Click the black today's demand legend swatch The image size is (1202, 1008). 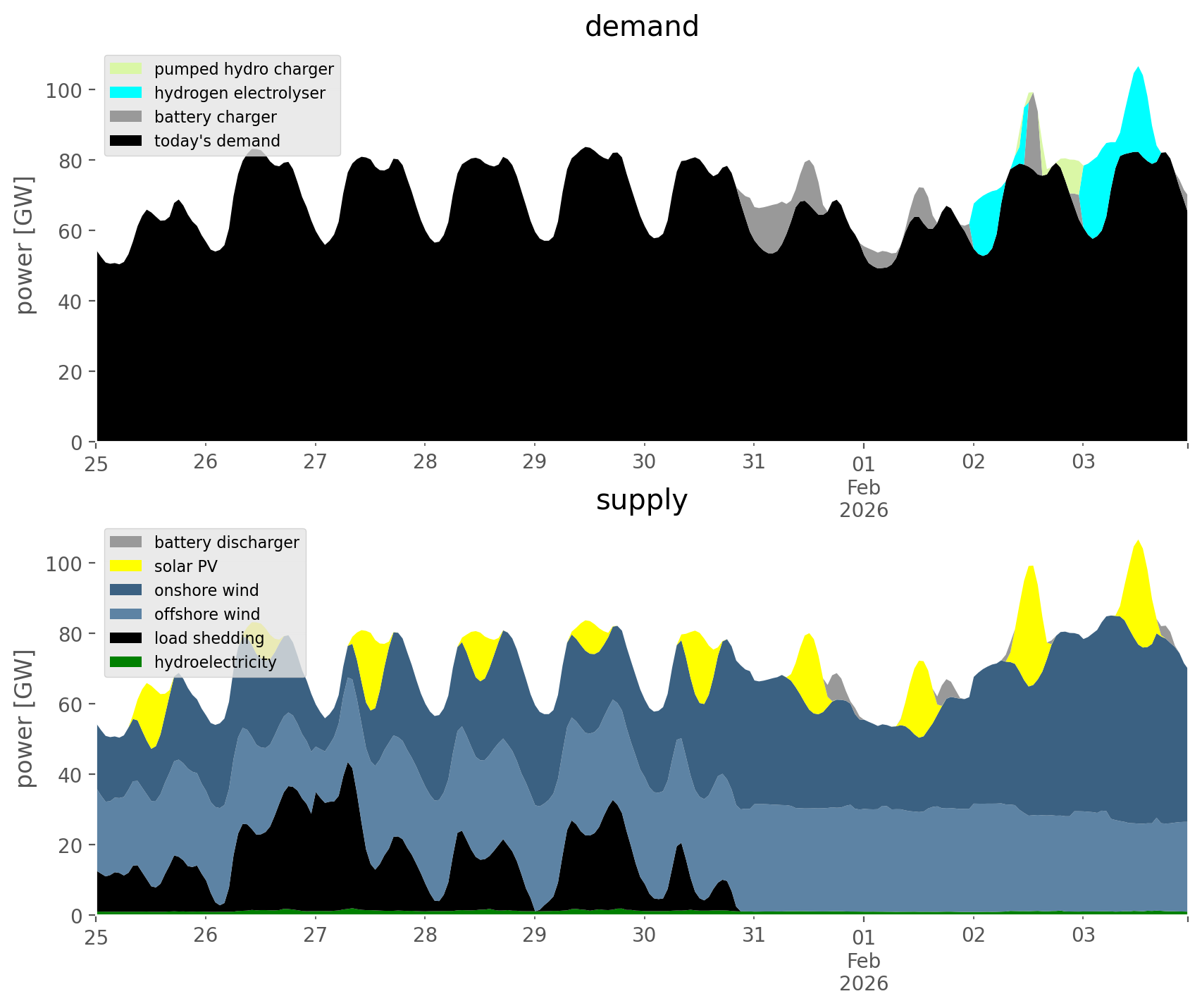(126, 141)
